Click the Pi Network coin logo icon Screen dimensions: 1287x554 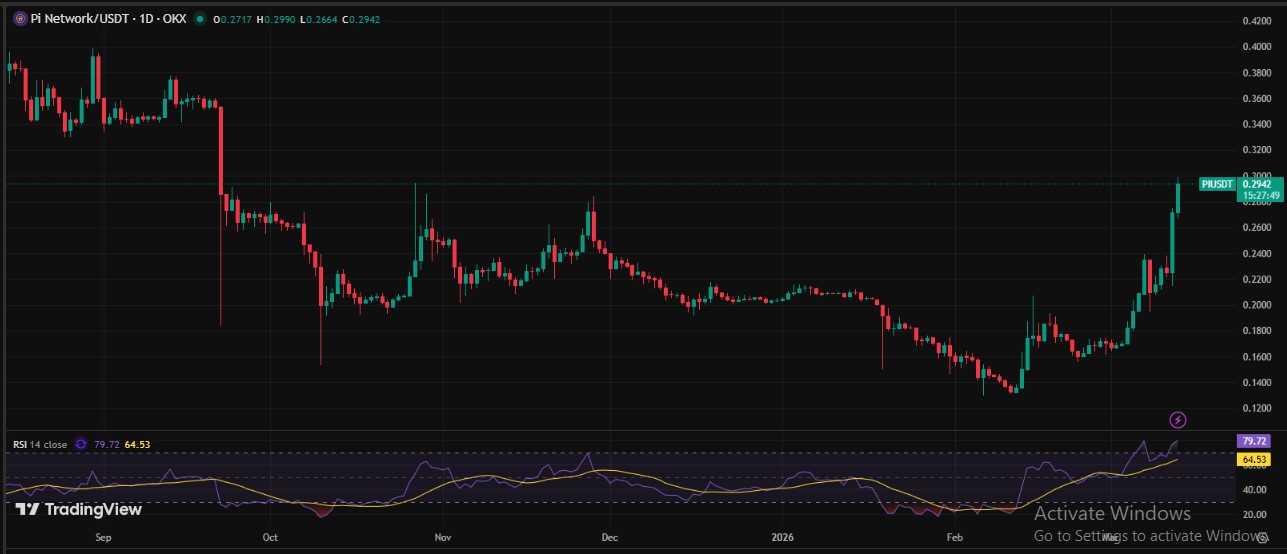19,19
